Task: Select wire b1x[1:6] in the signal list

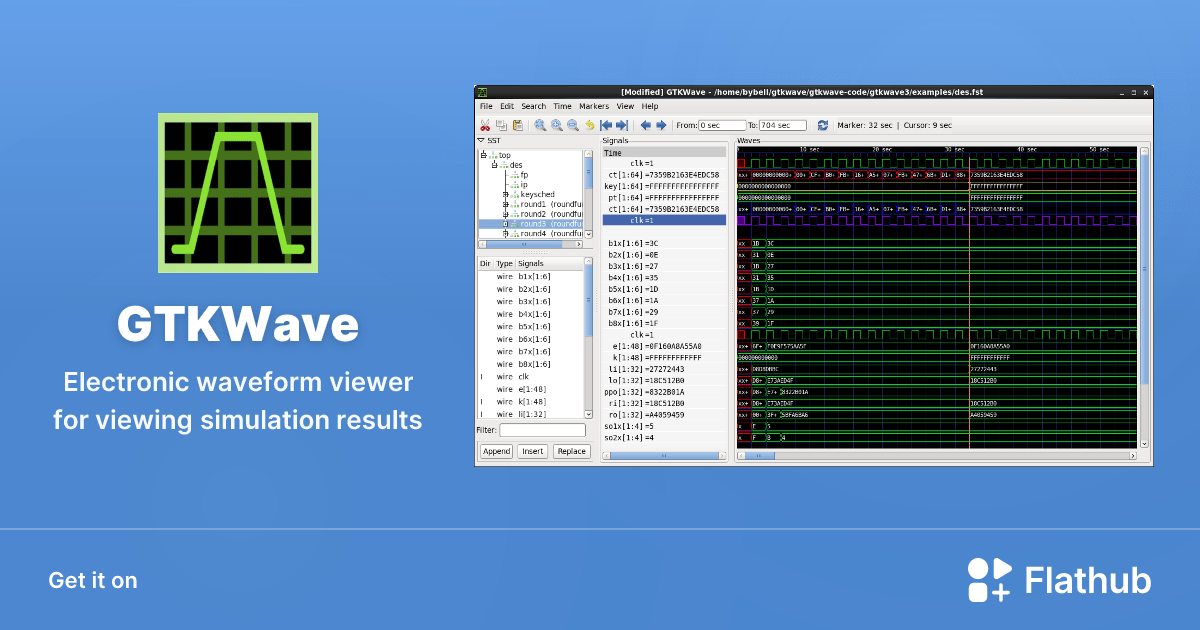Action: [530, 276]
